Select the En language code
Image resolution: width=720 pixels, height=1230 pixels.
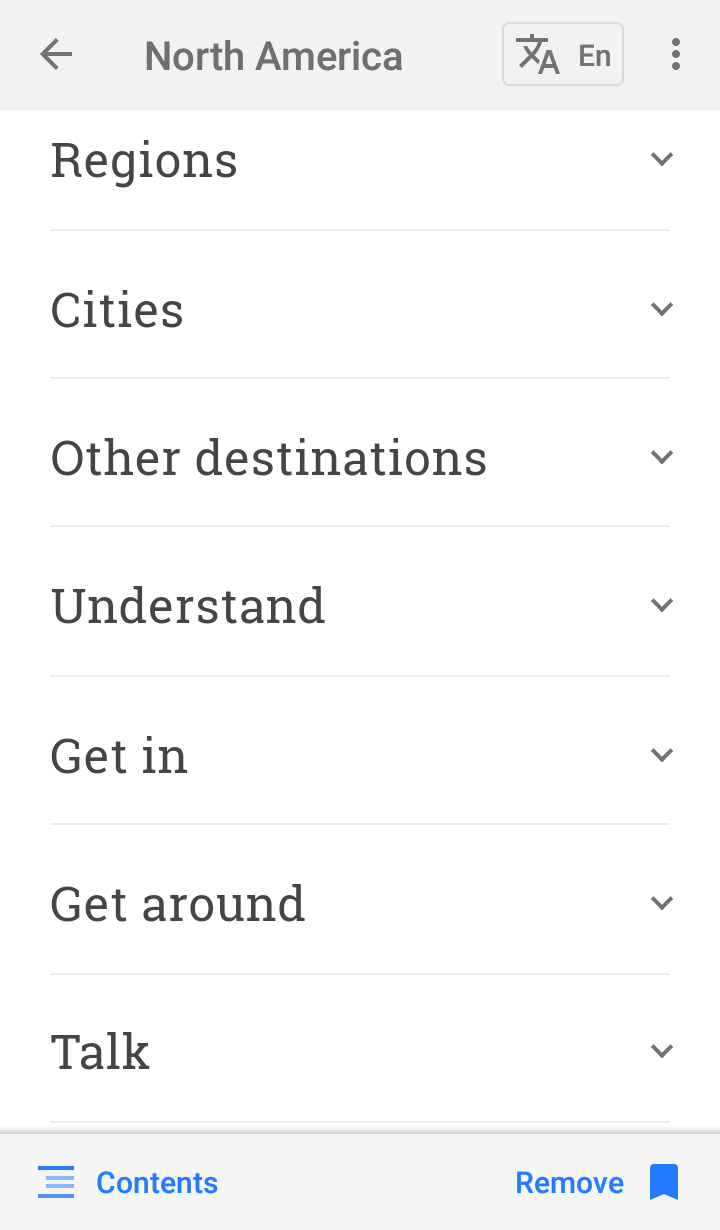pos(595,56)
